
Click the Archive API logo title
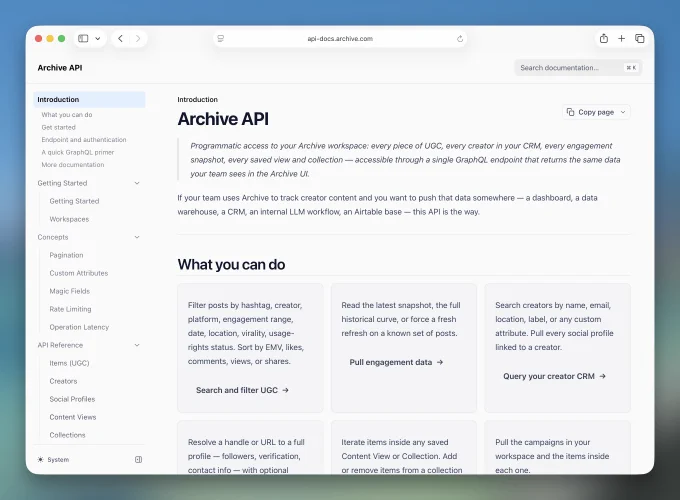pos(60,68)
